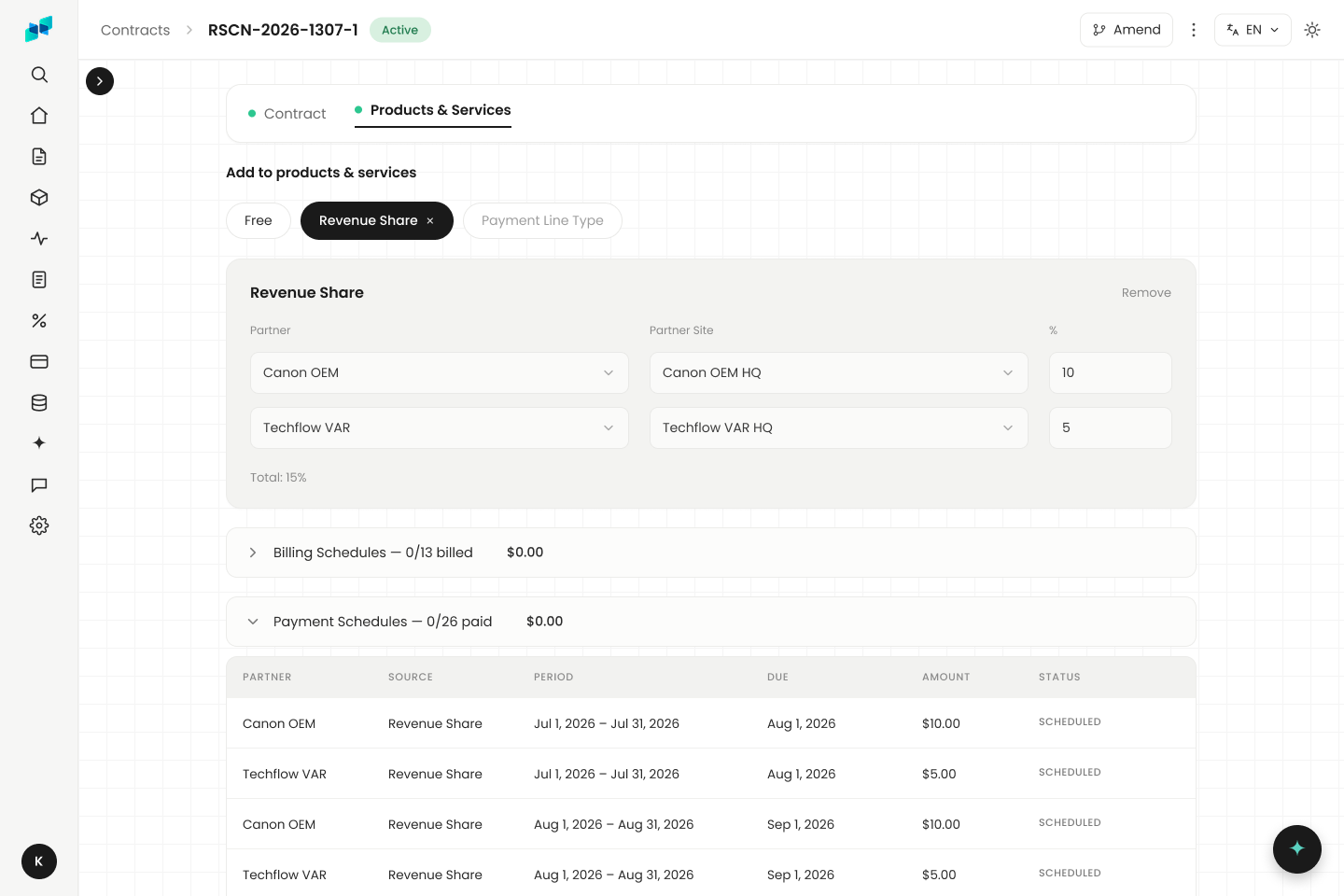Open the documents icon in sidebar
Screen dimensions: 1344x896
[39, 157]
